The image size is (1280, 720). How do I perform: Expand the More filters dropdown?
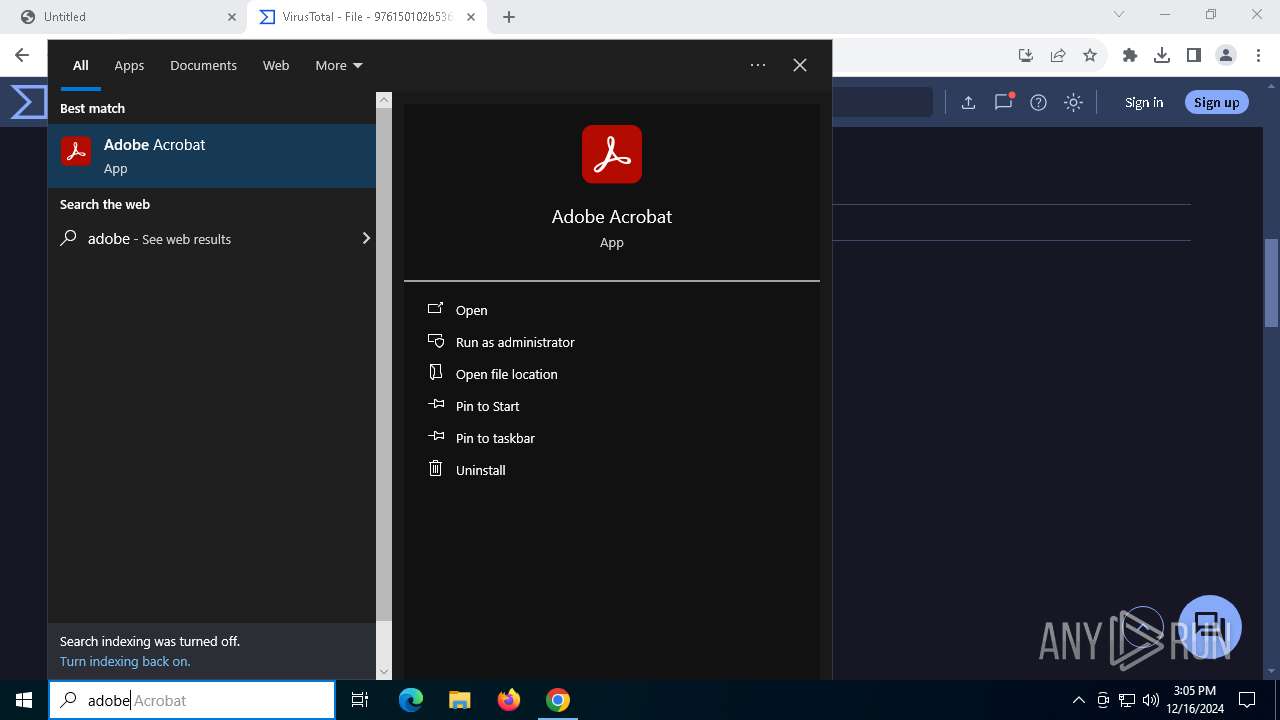(339, 65)
